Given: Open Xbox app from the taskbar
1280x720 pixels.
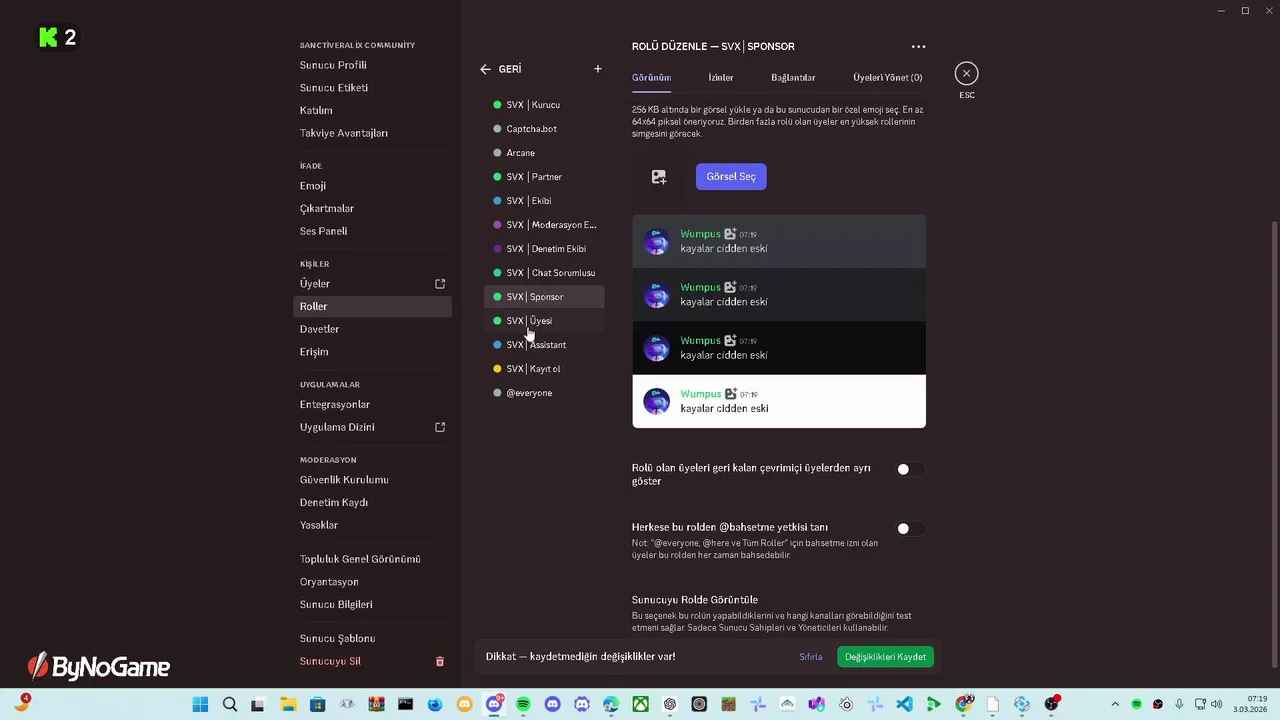Looking at the screenshot, I should (641, 704).
